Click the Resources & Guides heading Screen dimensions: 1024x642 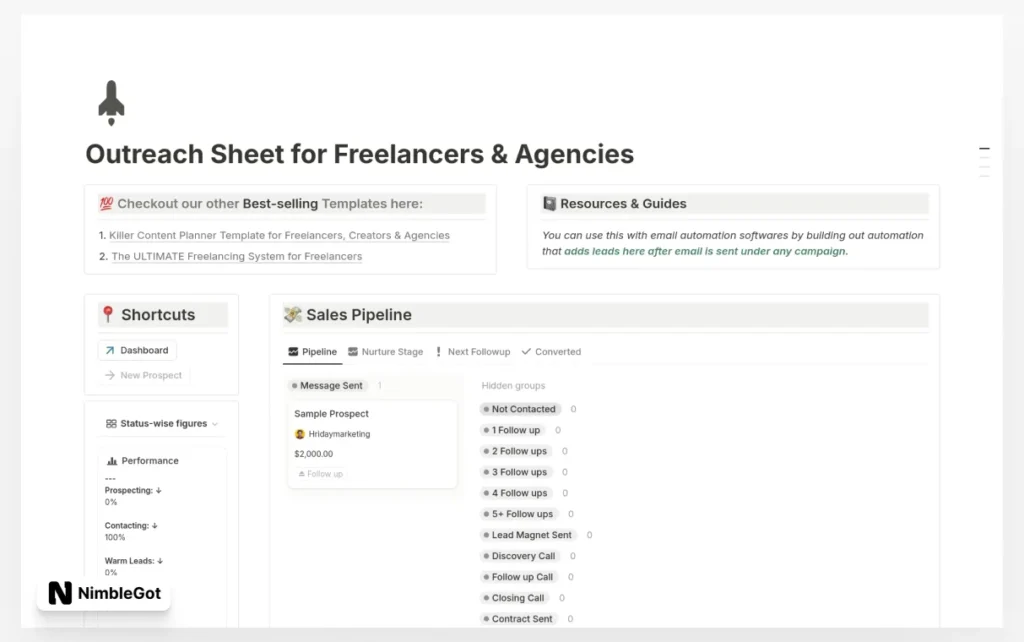click(623, 204)
